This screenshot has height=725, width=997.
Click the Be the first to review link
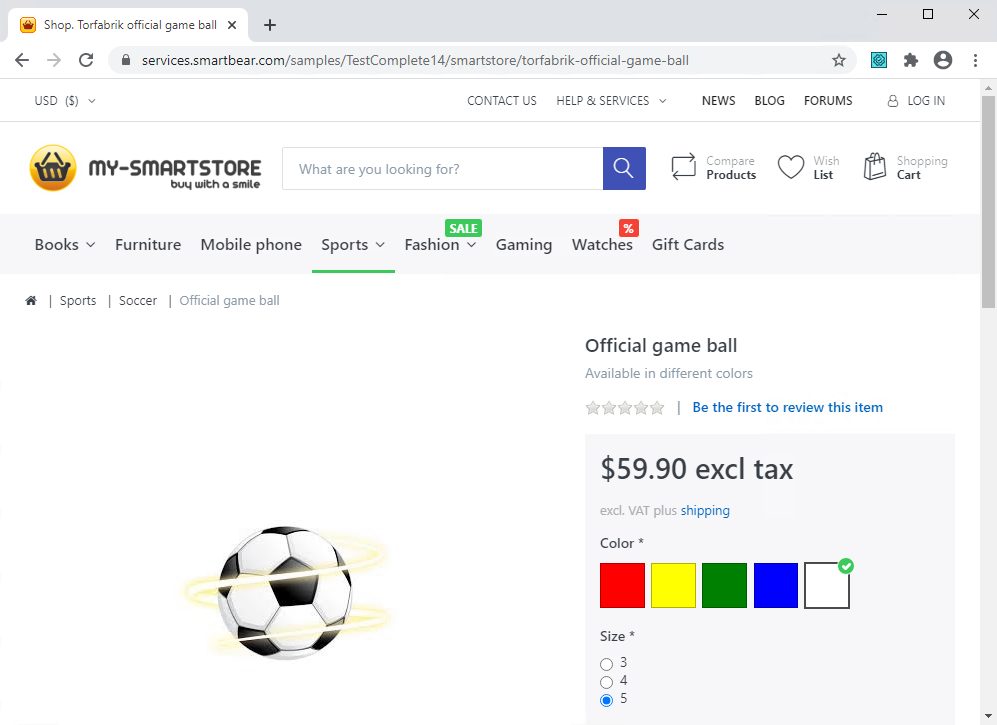pyautogui.click(x=787, y=407)
